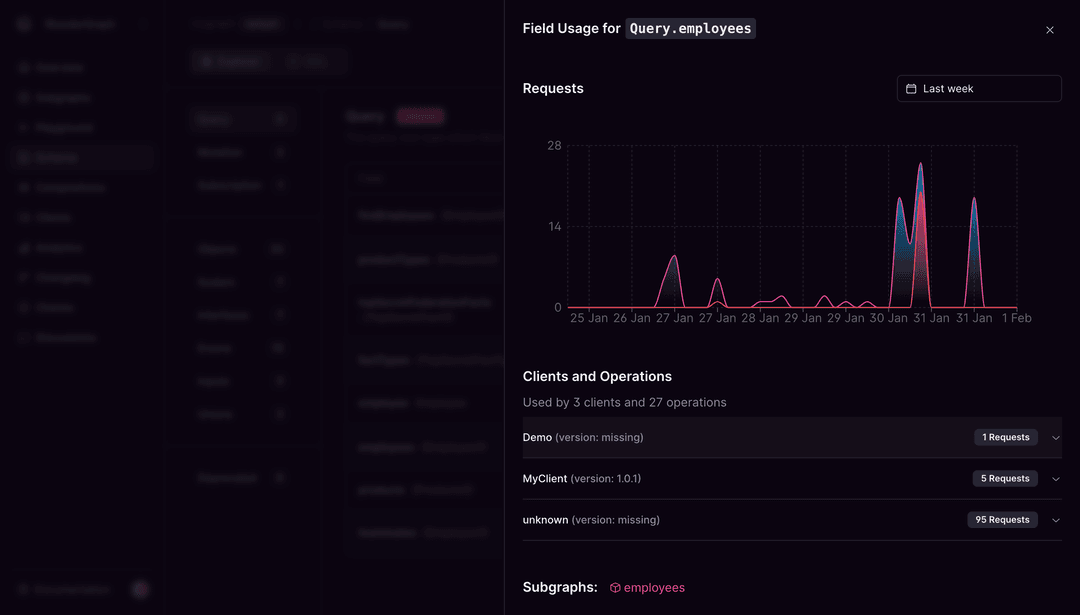1080x615 pixels.
Task: Expand the MyClient row chevron
Action: [1055, 479]
